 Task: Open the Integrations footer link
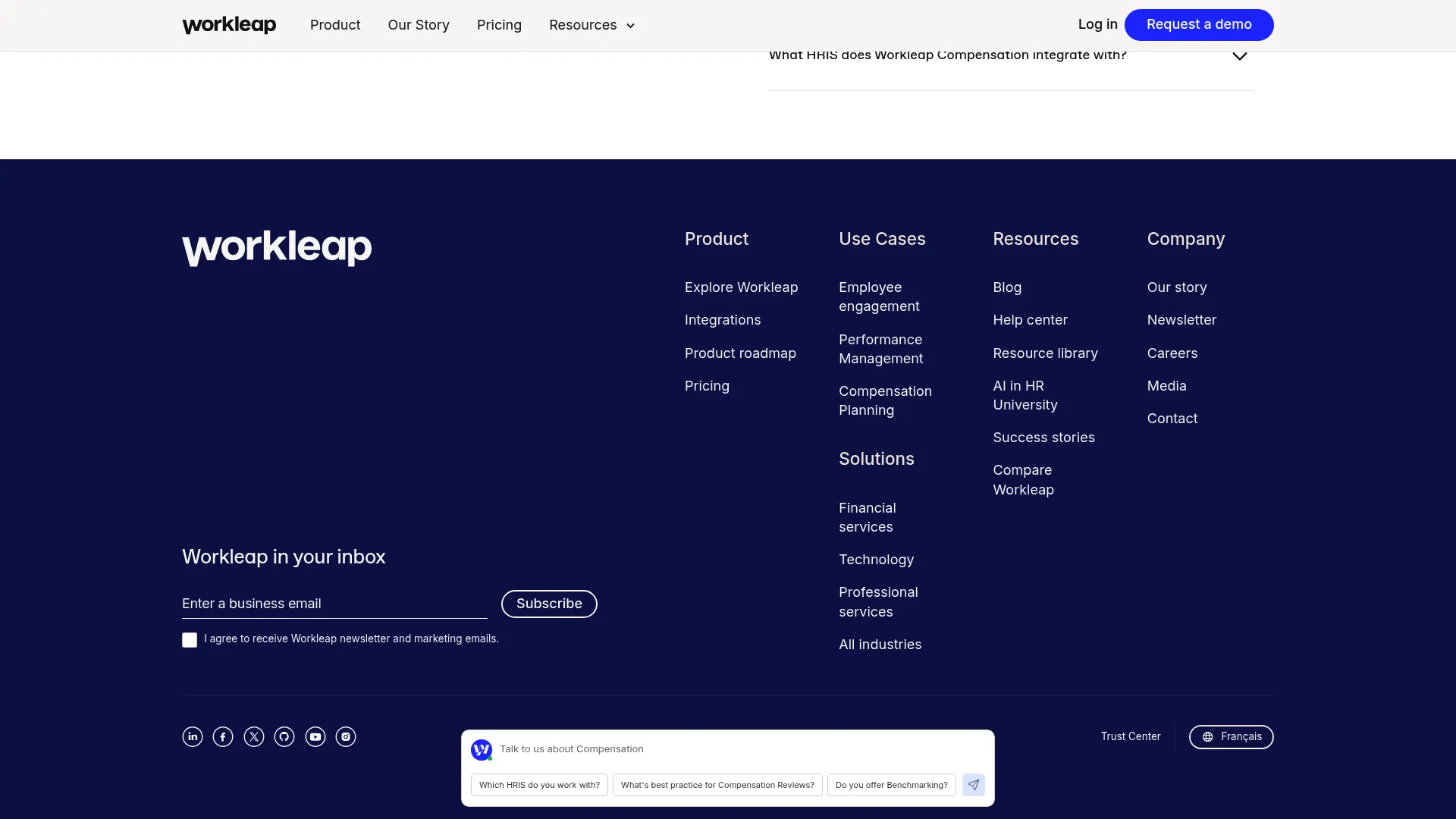(723, 320)
